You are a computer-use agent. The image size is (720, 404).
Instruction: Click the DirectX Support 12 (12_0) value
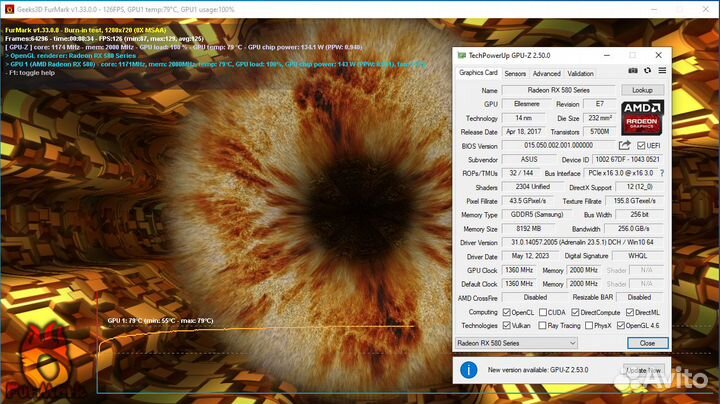click(639, 187)
